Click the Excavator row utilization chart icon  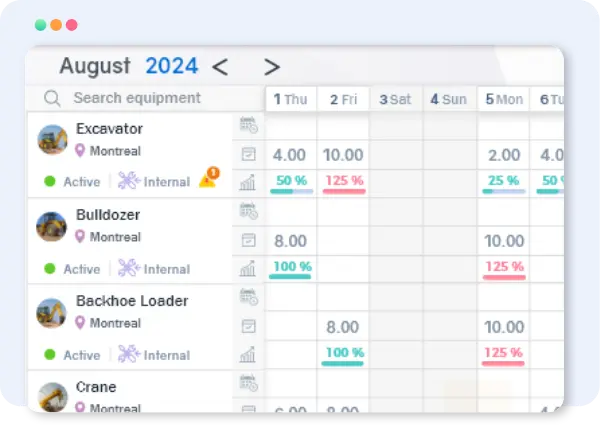tap(248, 182)
